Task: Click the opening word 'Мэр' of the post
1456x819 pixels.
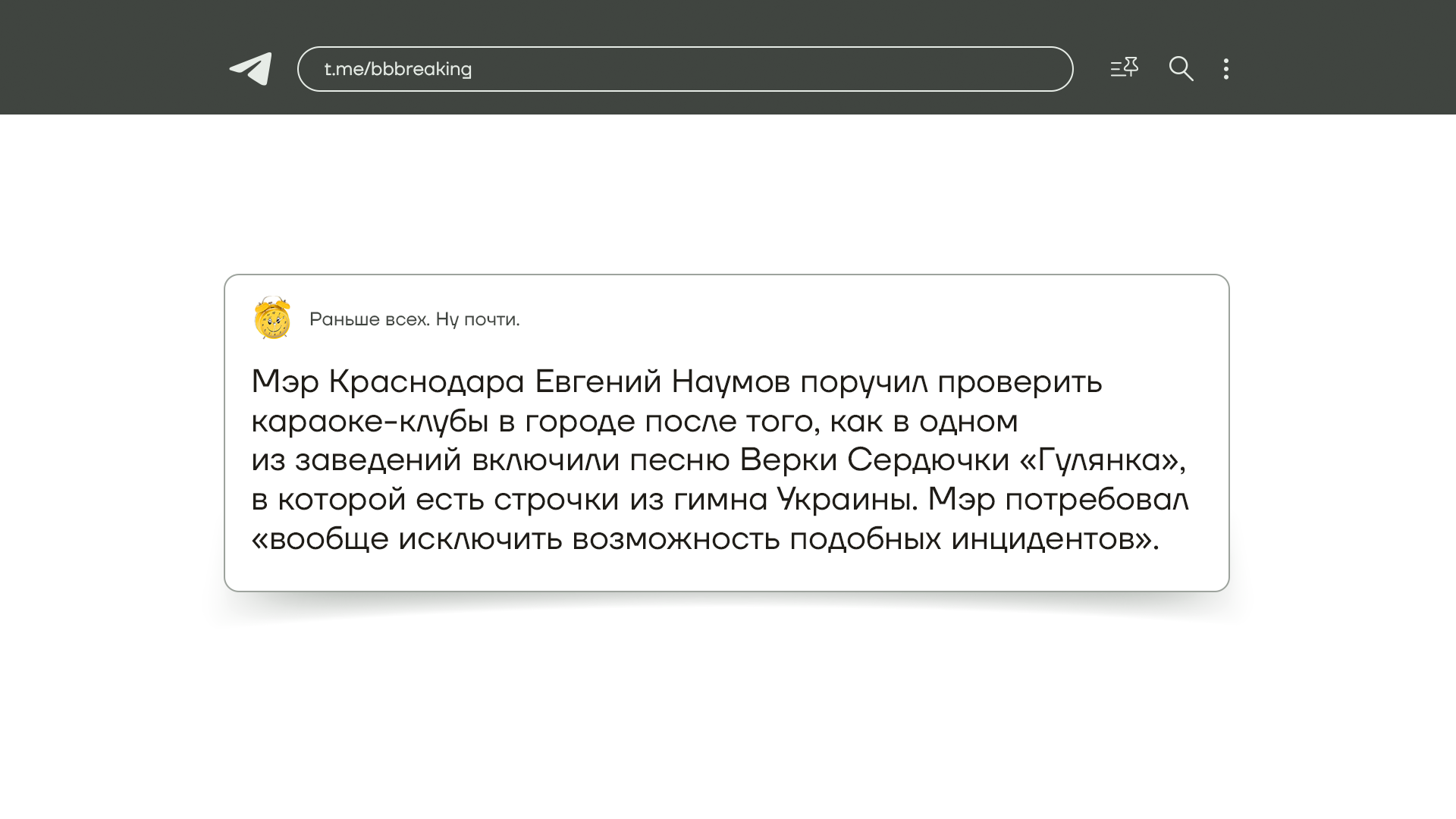Action: pyautogui.click(x=284, y=381)
